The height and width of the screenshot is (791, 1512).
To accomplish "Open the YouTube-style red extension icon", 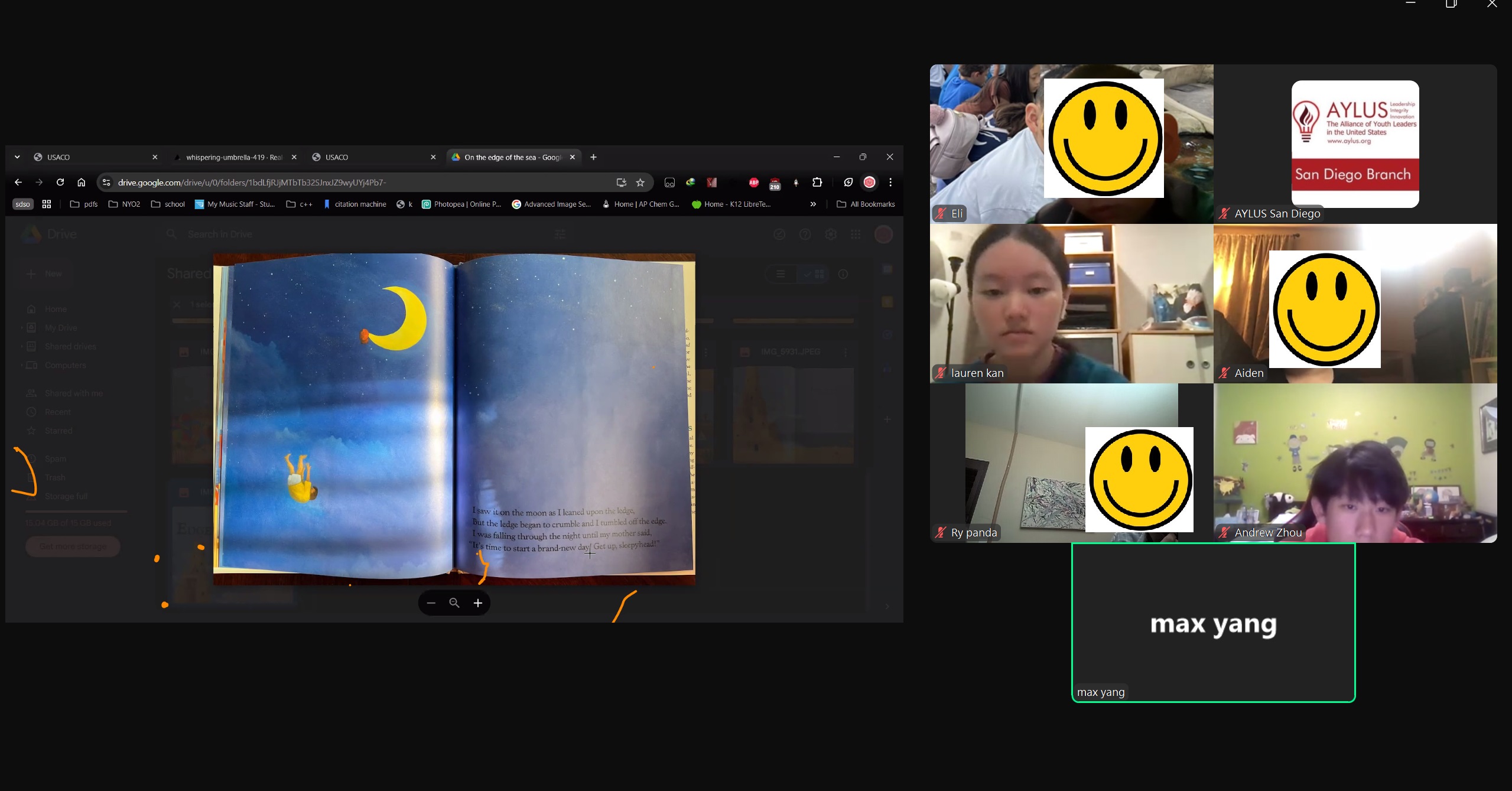I will (x=711, y=183).
